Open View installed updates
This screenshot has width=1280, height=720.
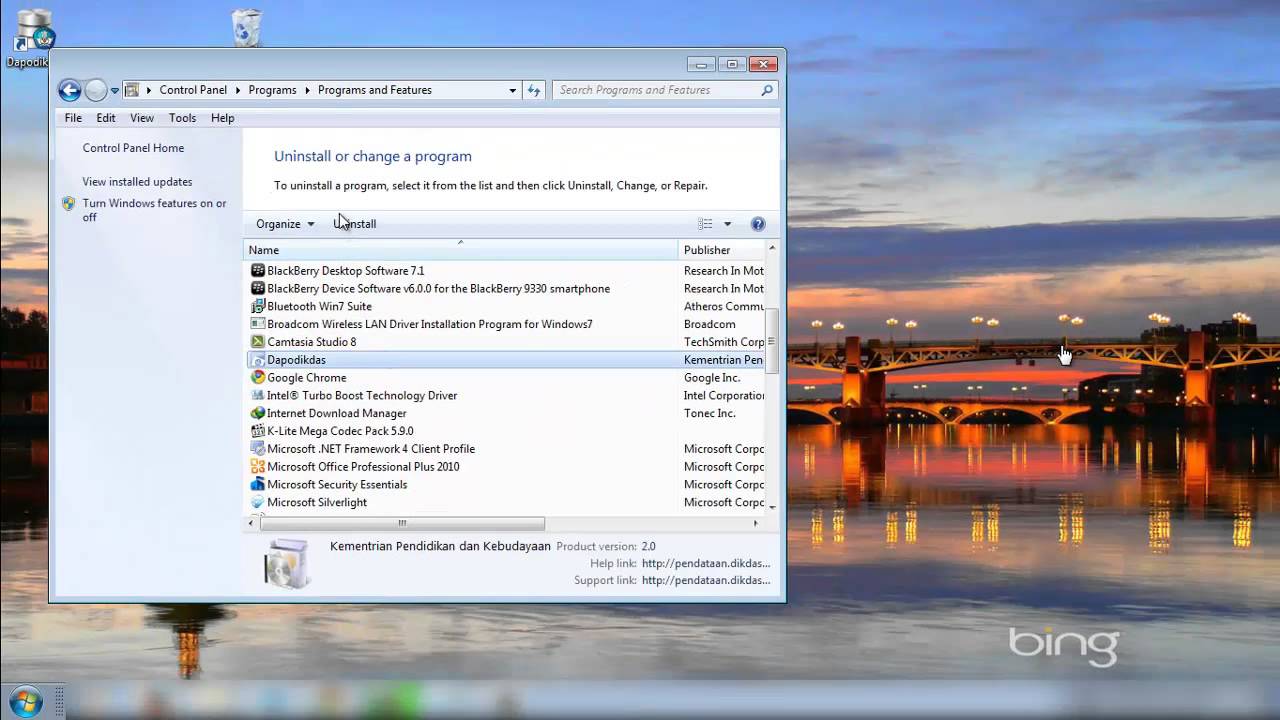point(137,182)
